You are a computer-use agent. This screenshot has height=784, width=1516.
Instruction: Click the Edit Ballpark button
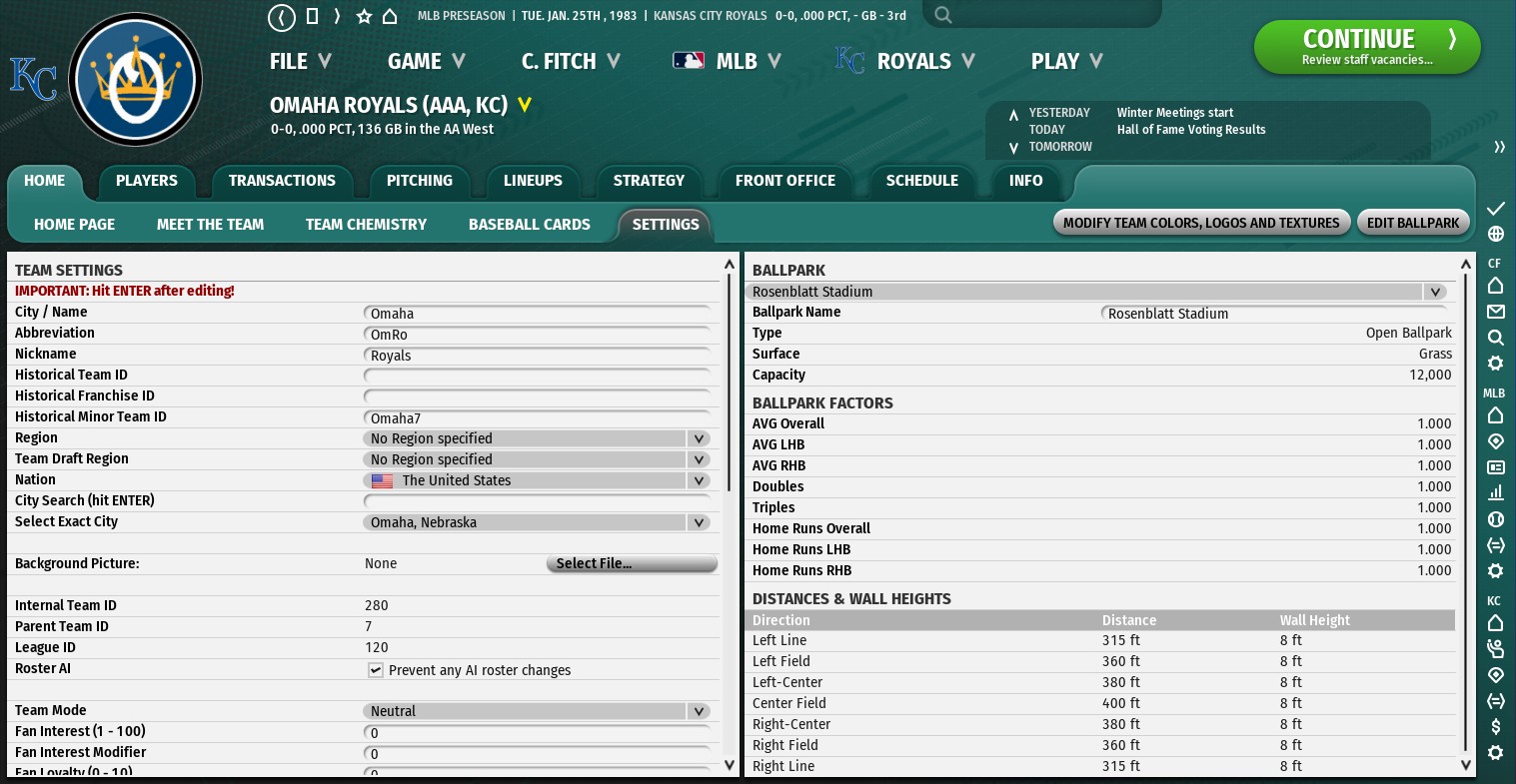click(1412, 223)
